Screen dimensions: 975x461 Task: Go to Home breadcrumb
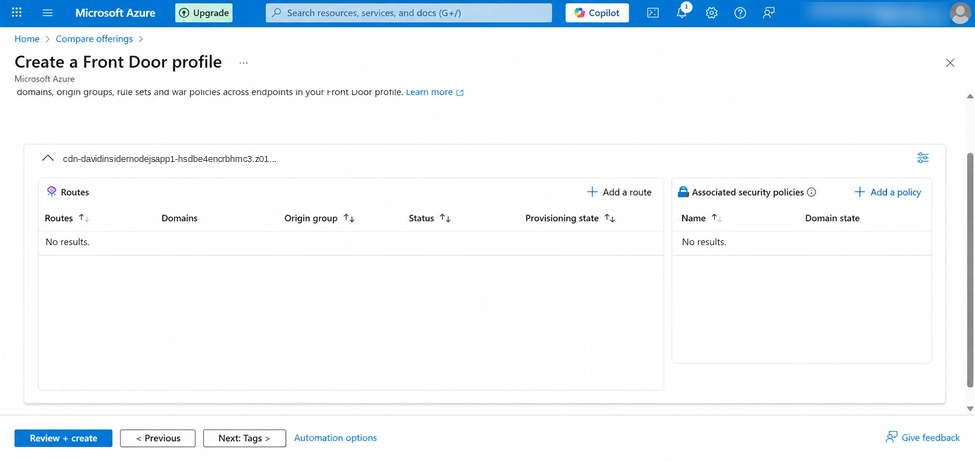[27, 39]
